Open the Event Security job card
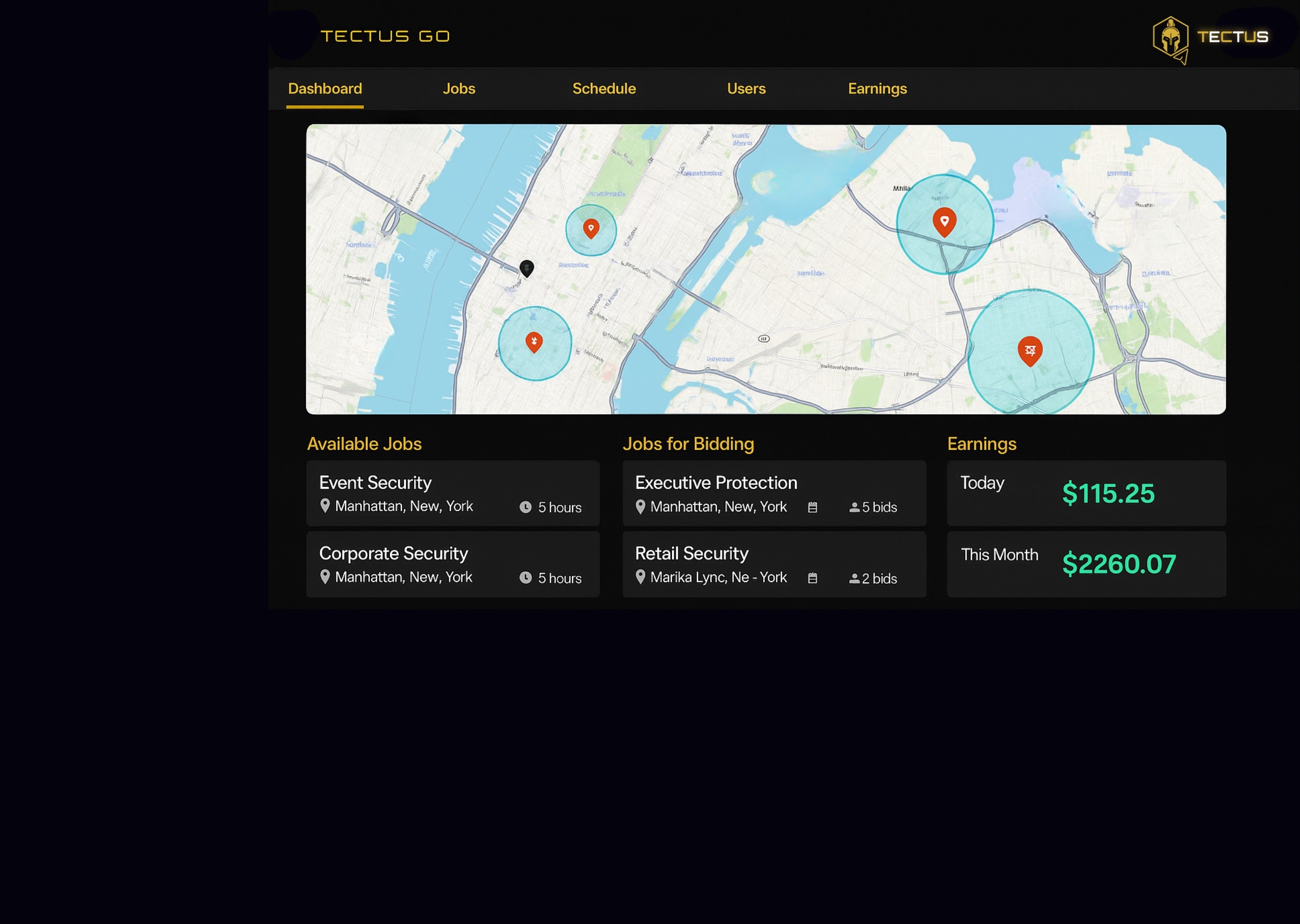 [x=452, y=493]
